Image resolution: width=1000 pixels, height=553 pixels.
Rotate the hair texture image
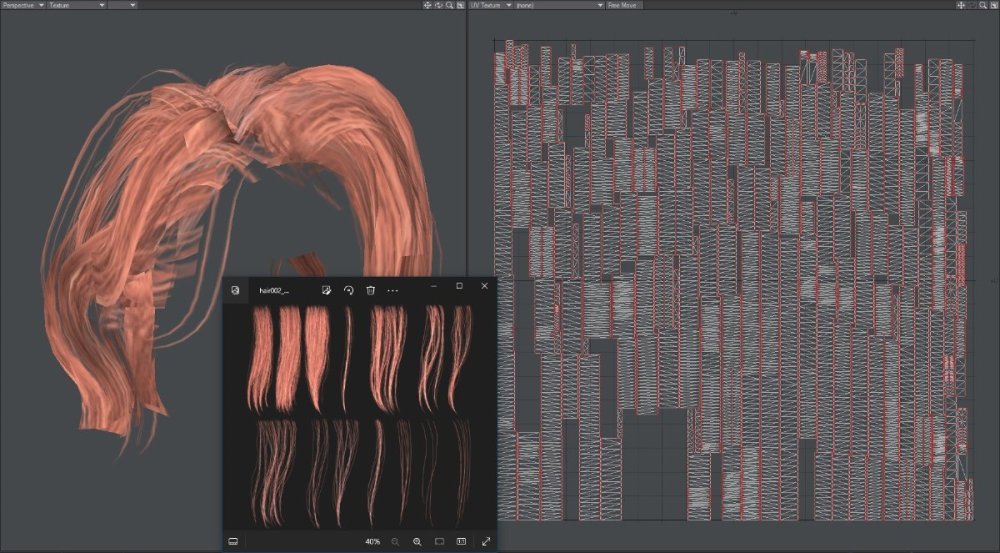[x=348, y=290]
